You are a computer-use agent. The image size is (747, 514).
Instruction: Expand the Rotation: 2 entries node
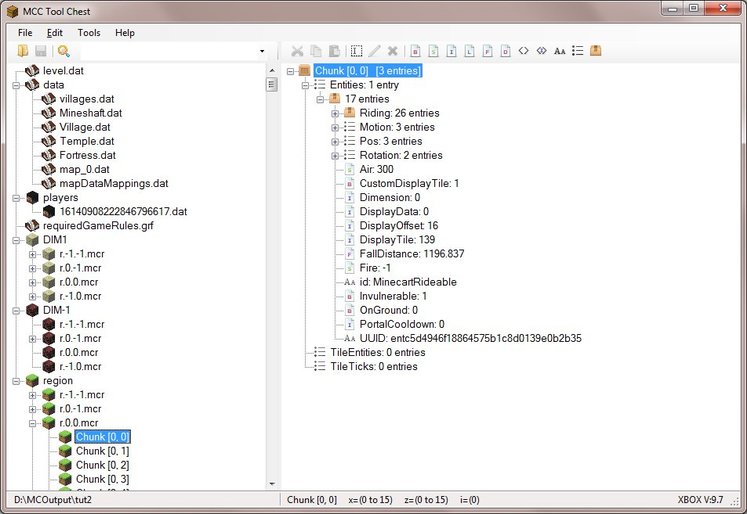tap(335, 156)
